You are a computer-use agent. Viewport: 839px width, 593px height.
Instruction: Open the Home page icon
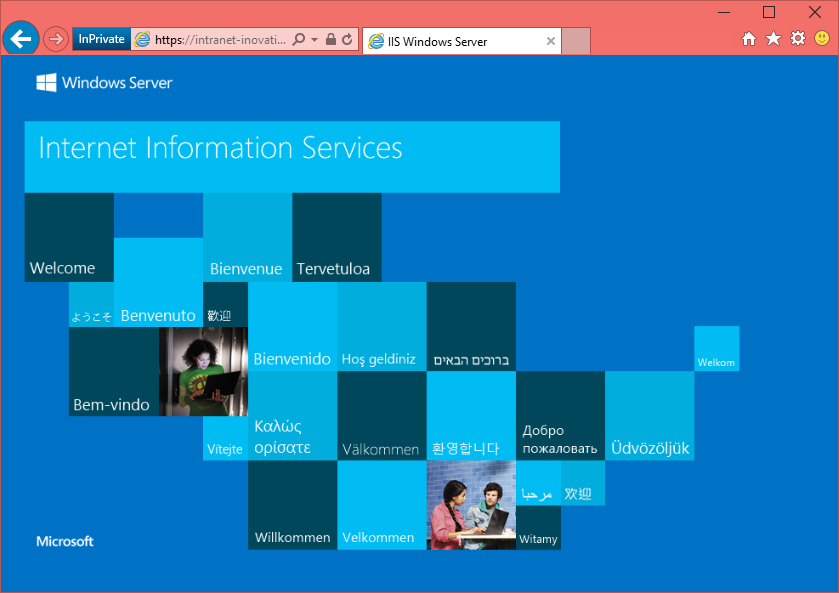(749, 39)
